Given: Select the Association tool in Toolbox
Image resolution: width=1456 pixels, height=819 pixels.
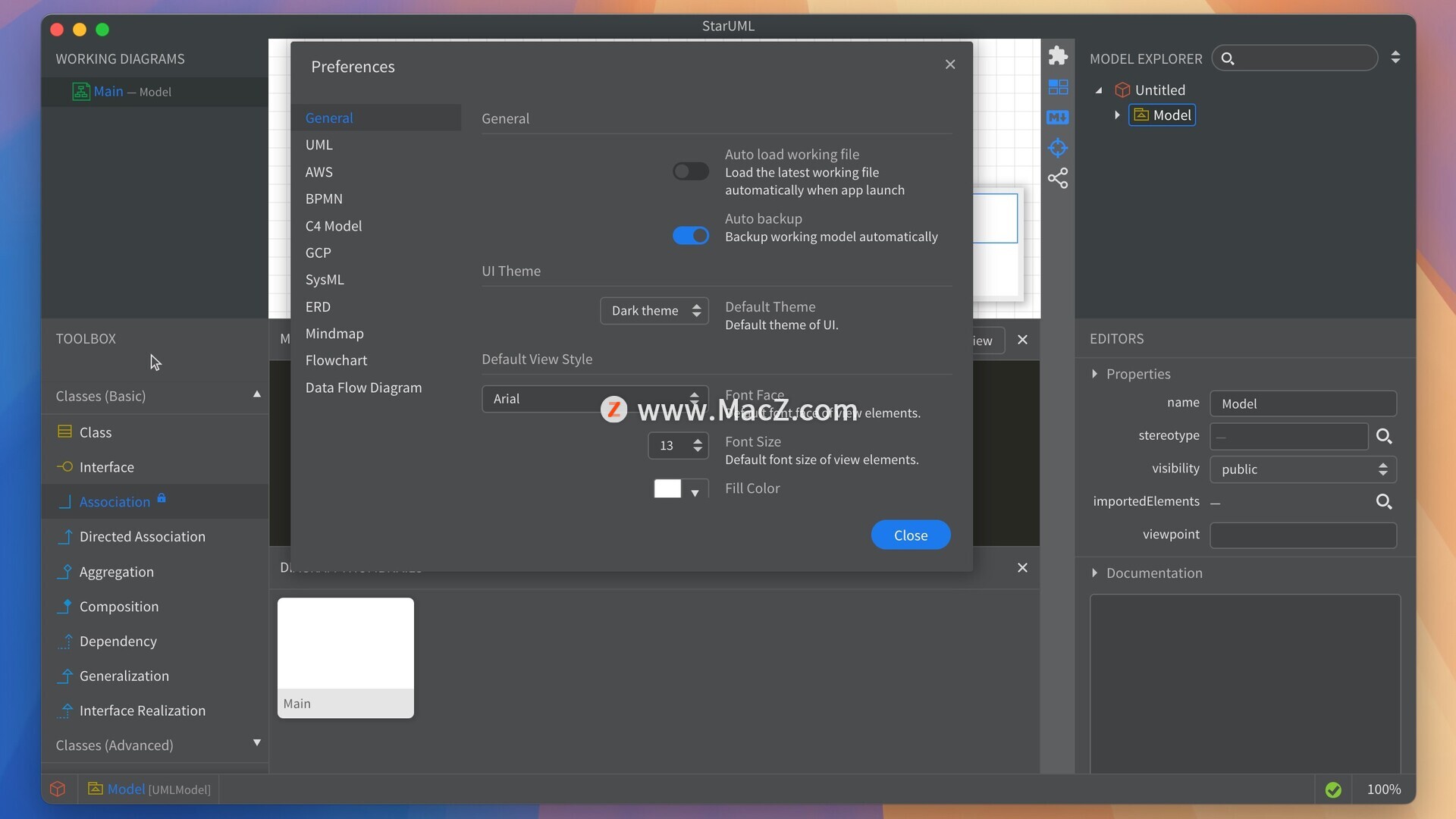Looking at the screenshot, I should [x=155, y=501].
